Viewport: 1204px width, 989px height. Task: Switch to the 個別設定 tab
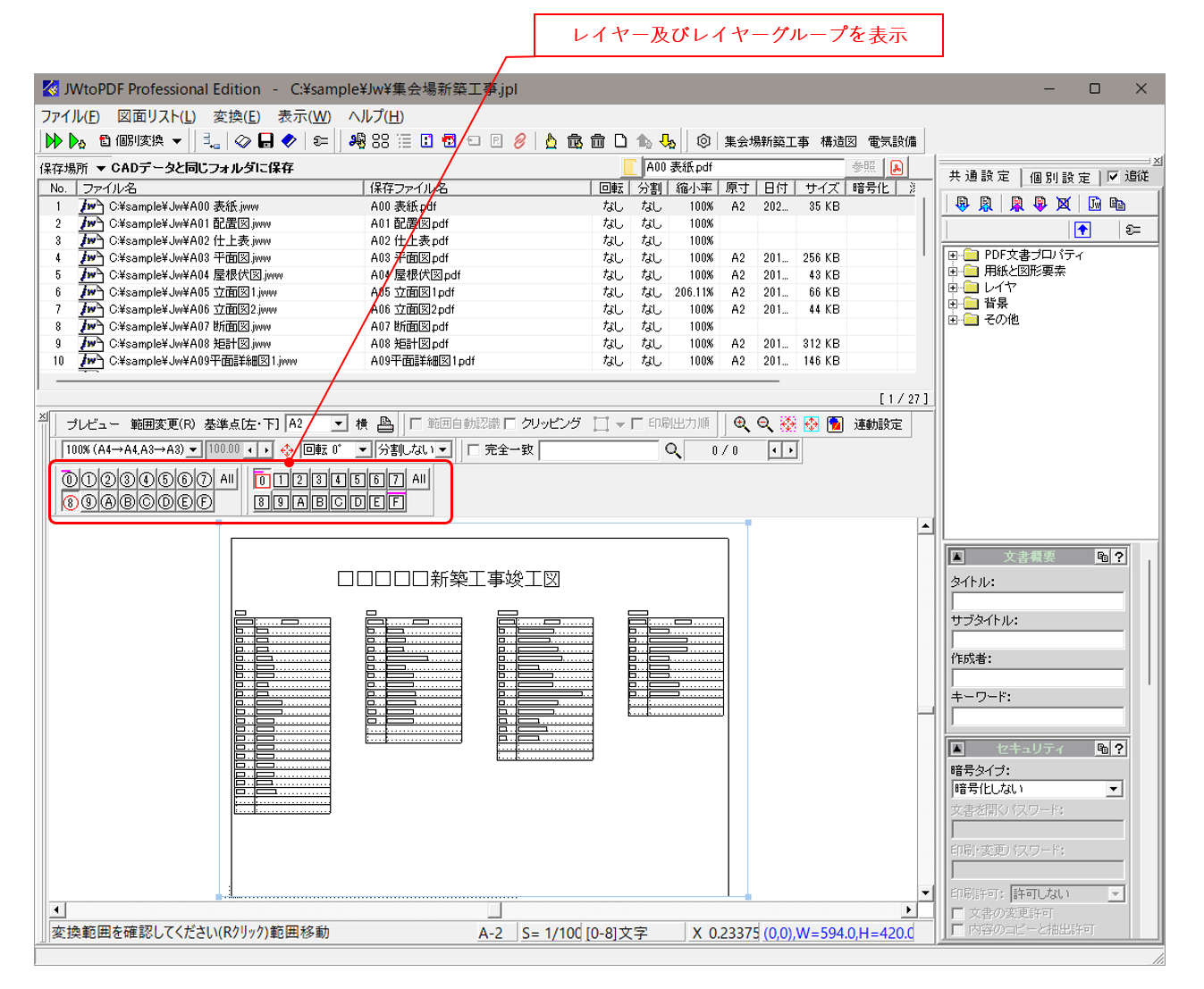(x=1060, y=177)
